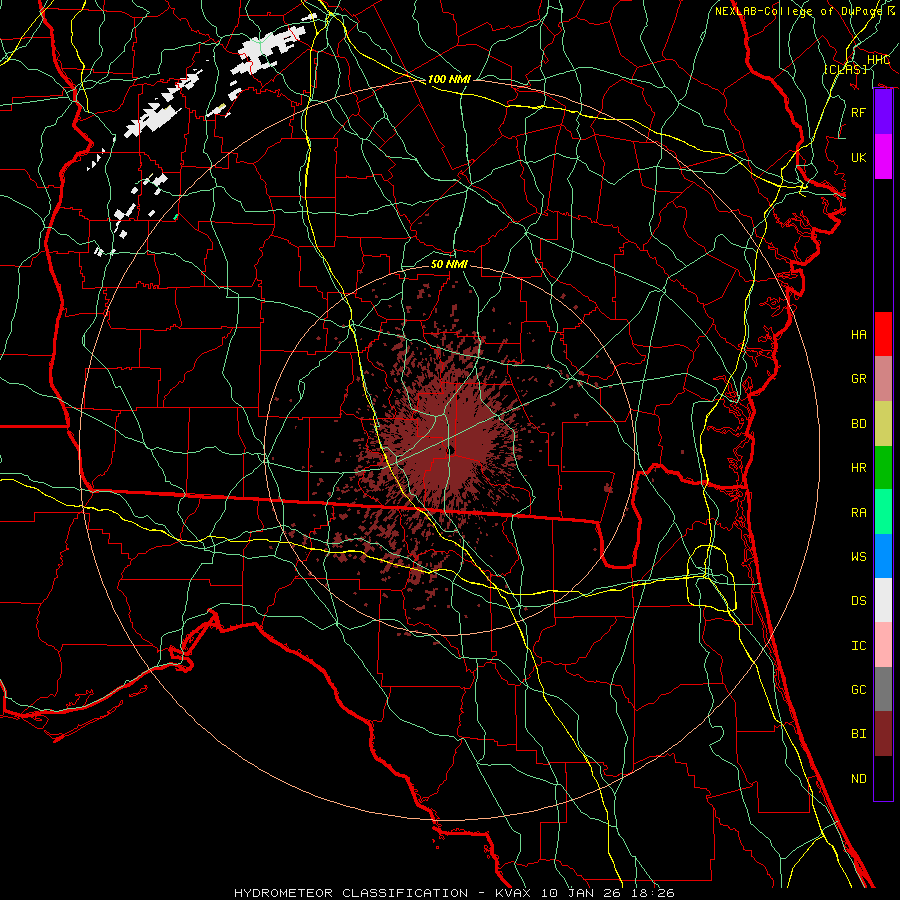
Task: Click the ND legend label
Action: [859, 778]
